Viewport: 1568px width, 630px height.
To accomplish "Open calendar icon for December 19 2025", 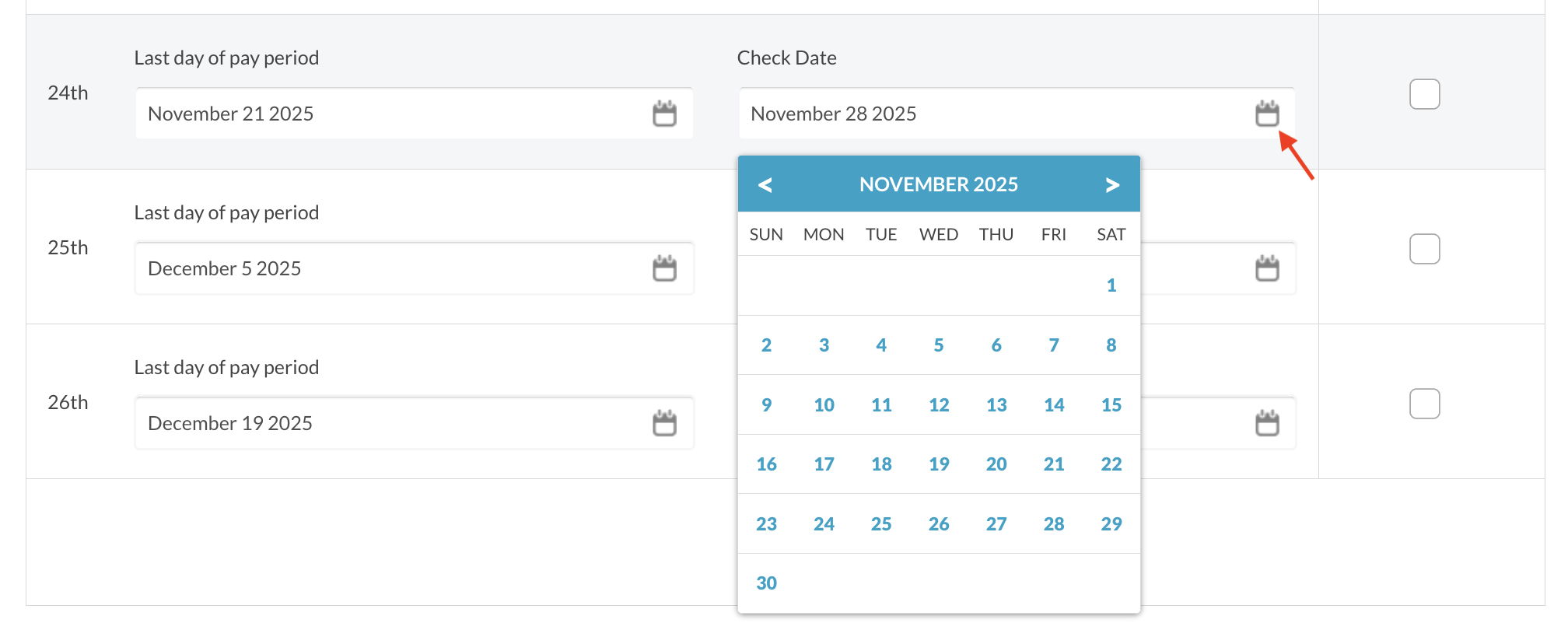I will pyautogui.click(x=664, y=423).
